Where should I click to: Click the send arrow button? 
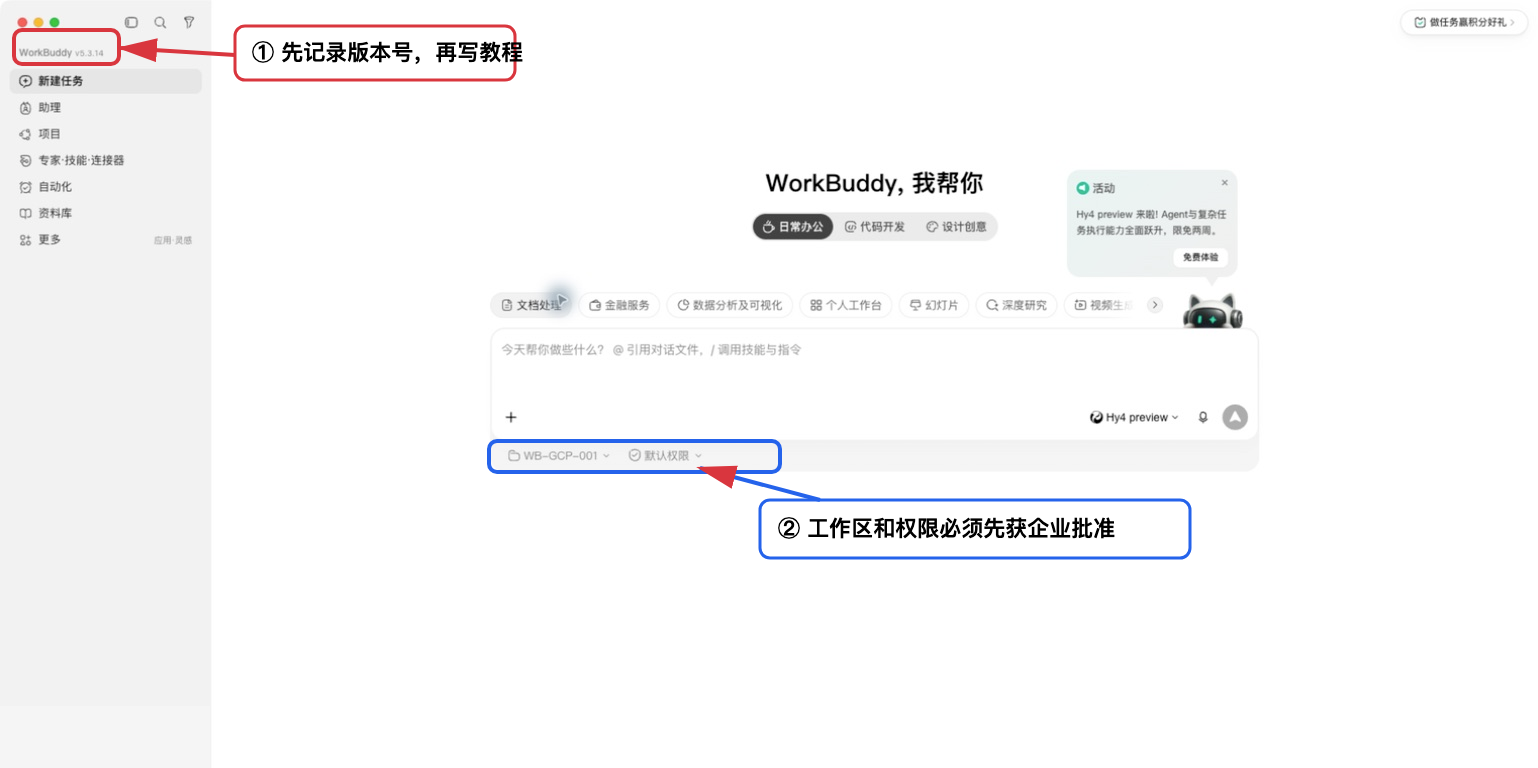click(x=1235, y=417)
